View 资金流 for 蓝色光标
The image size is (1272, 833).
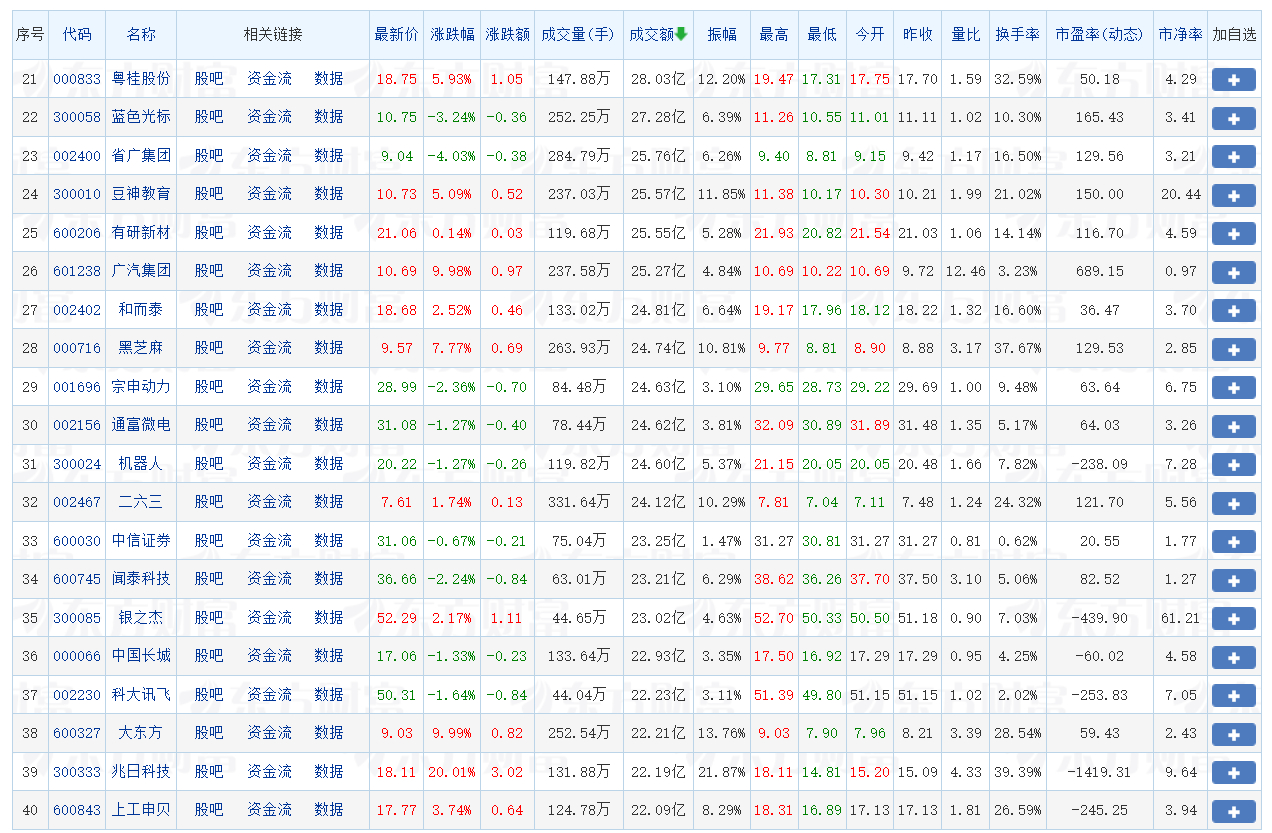[269, 117]
